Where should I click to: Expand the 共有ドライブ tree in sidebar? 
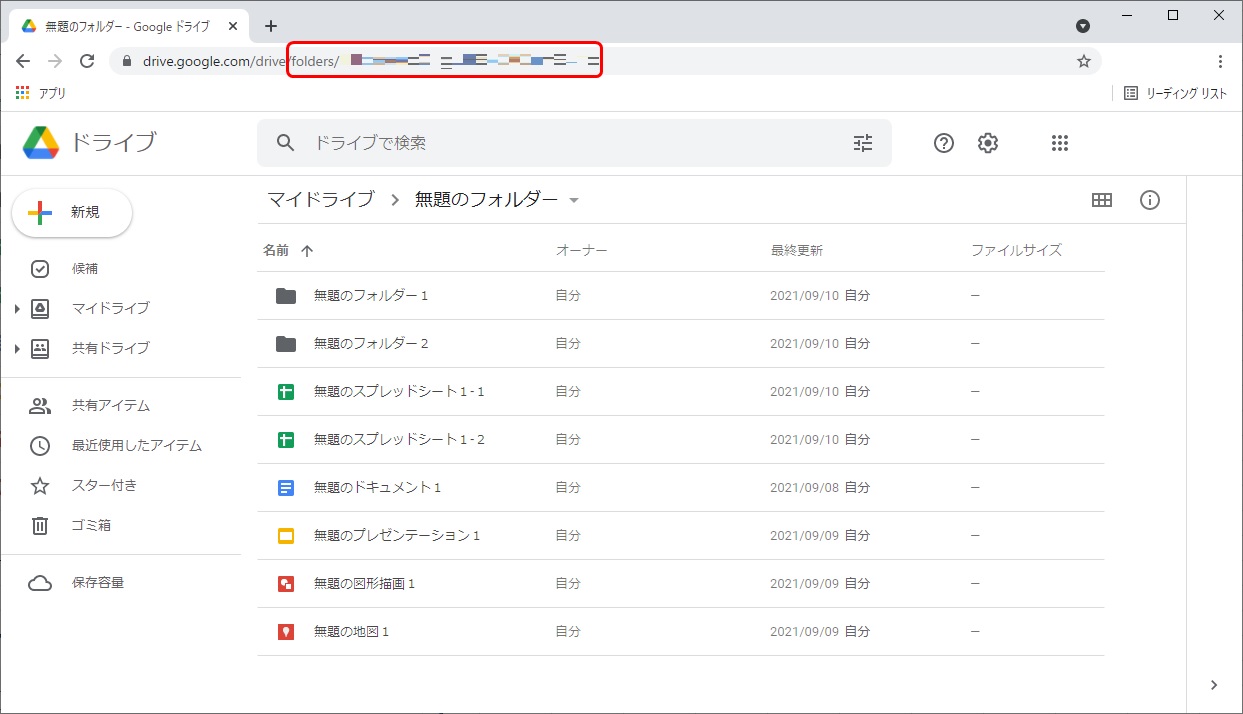point(17,348)
